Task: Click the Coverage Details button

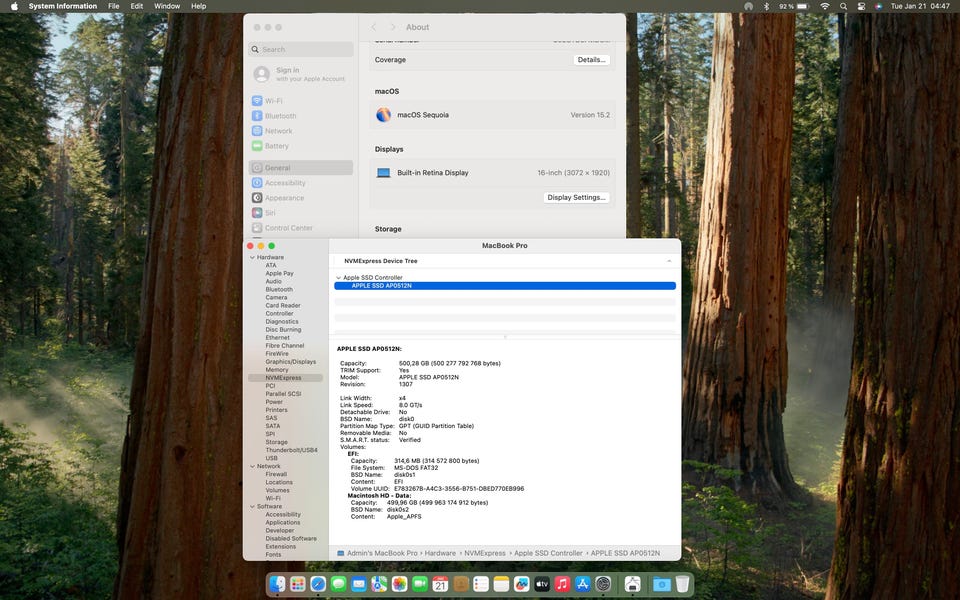Action: 591,60
